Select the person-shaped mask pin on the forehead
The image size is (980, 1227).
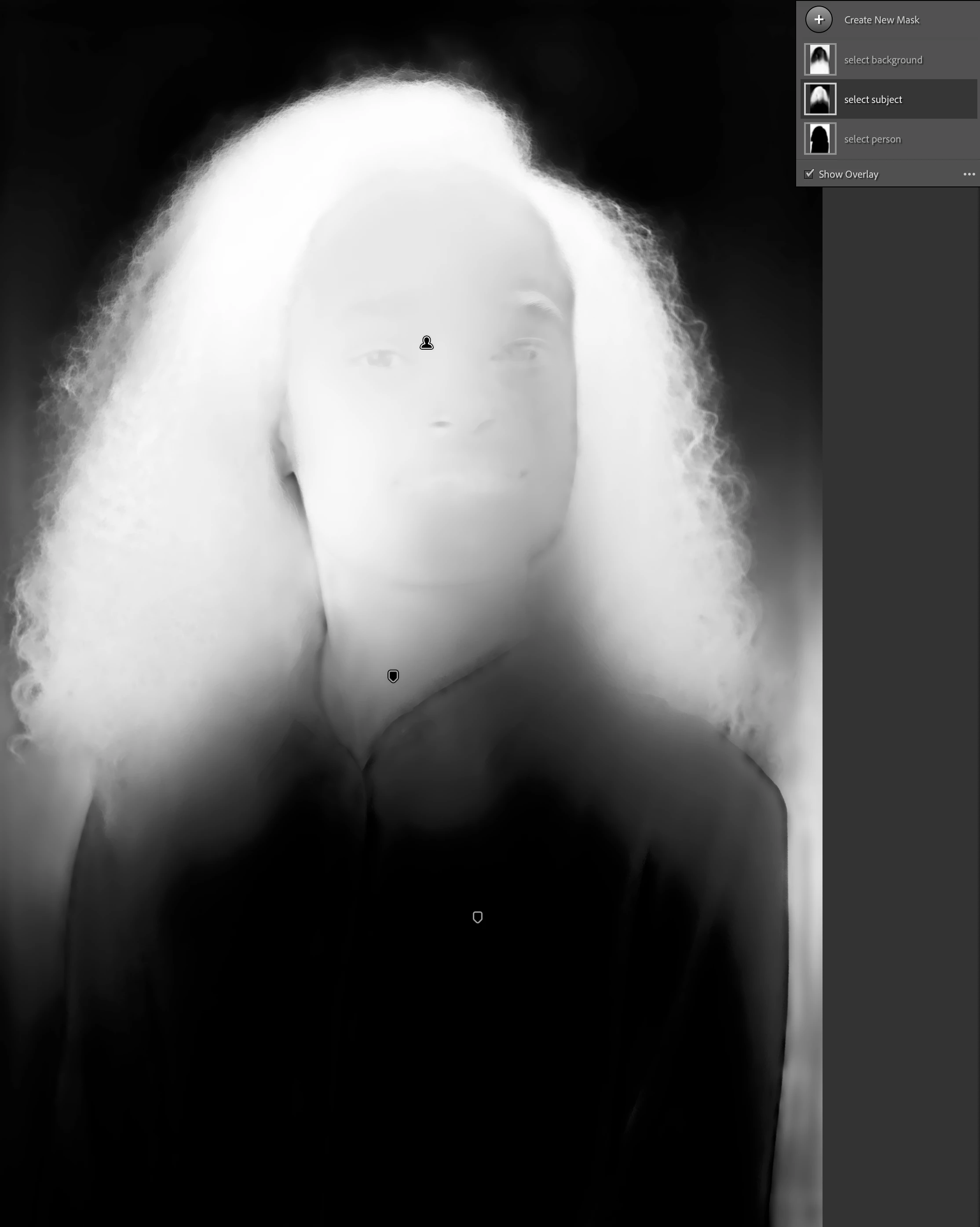(426, 343)
